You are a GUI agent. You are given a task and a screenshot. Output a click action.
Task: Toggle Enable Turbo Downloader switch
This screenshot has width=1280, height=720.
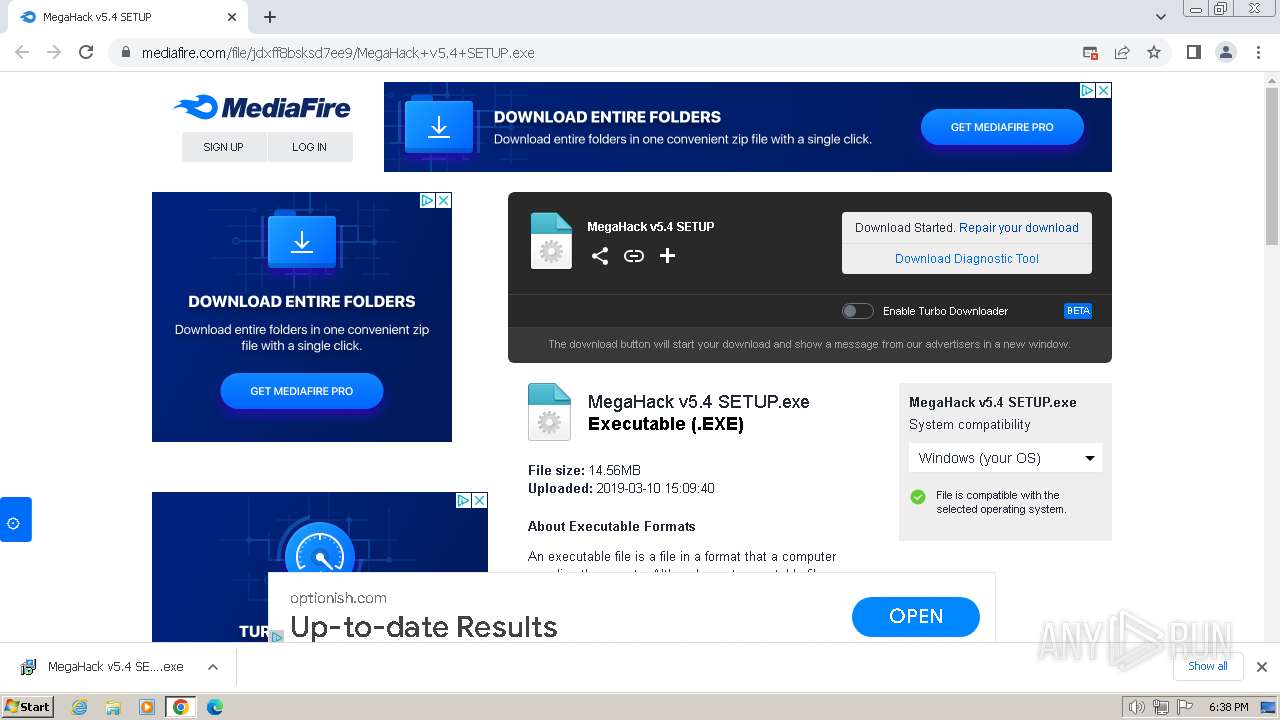pyautogui.click(x=857, y=311)
